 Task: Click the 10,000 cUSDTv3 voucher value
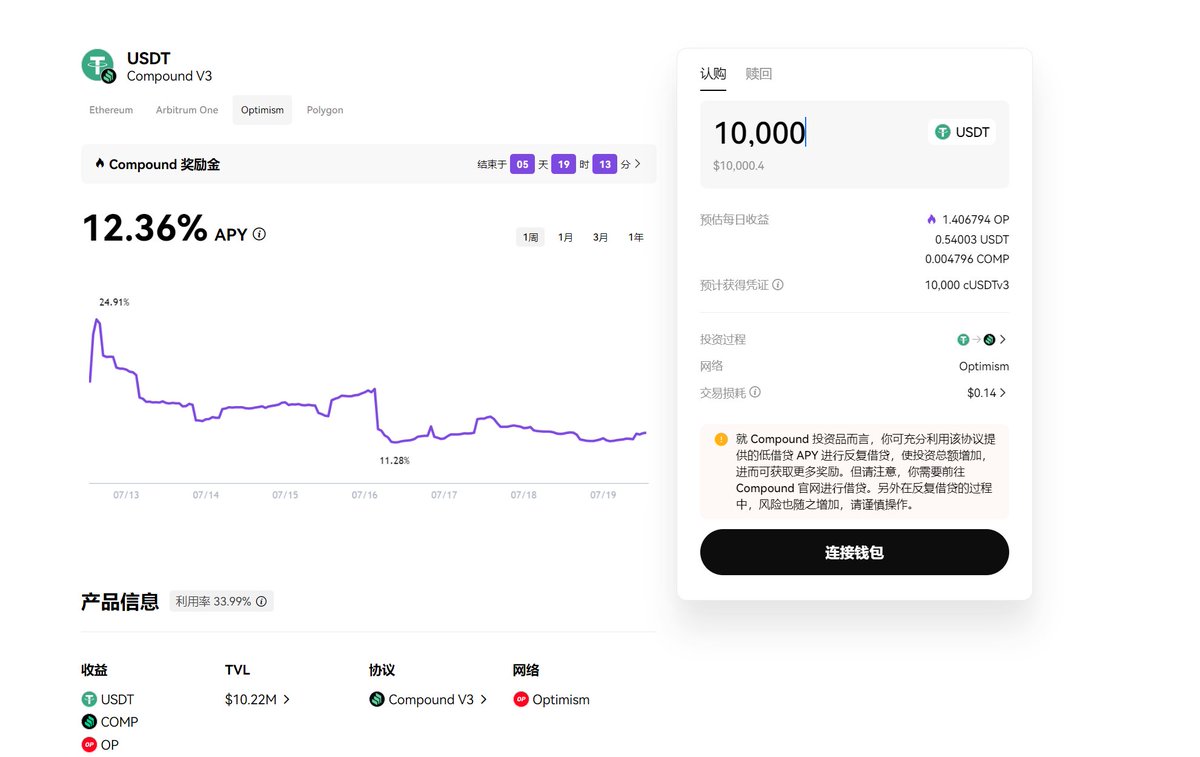click(x=967, y=285)
